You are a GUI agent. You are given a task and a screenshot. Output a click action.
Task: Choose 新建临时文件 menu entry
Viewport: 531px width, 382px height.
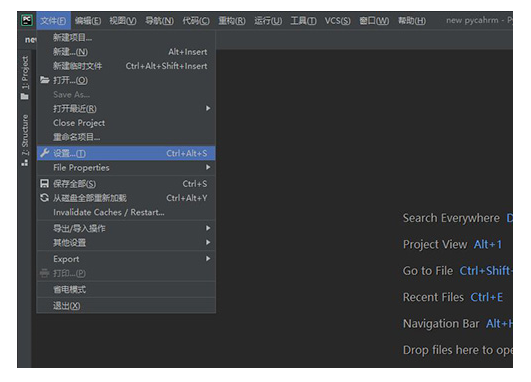tap(126, 66)
